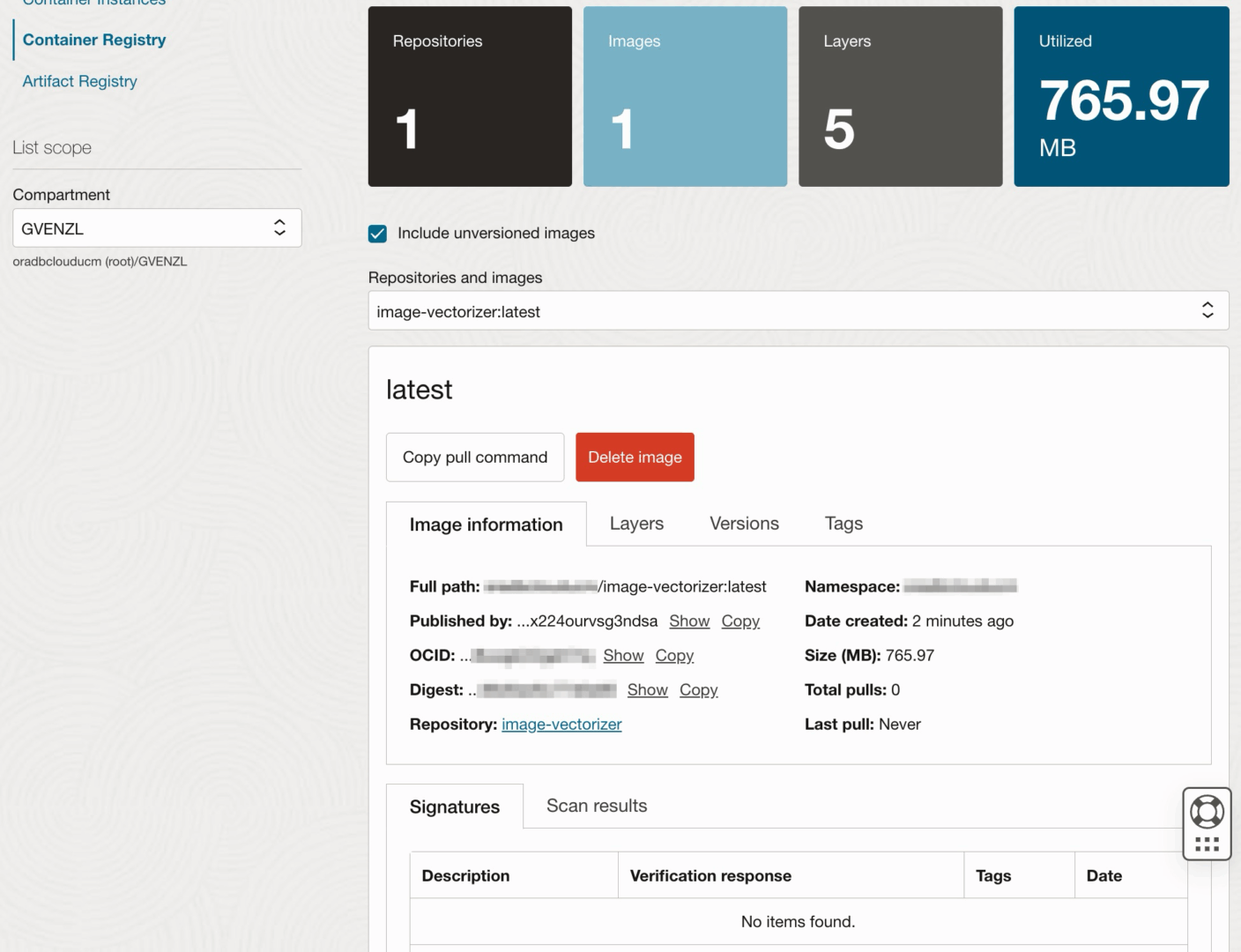The height and width of the screenshot is (952, 1241).
Task: Switch to the Layers tab
Action: (x=636, y=523)
